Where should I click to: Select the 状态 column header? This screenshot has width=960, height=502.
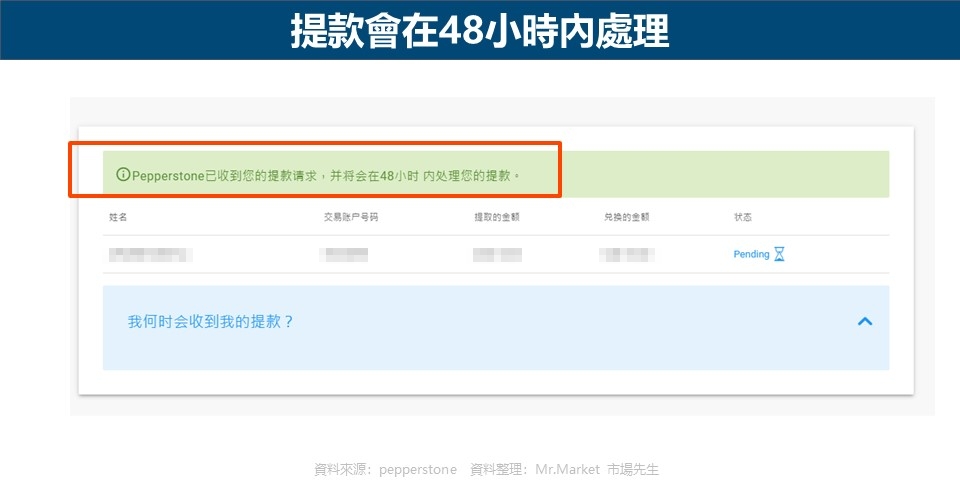(x=743, y=217)
